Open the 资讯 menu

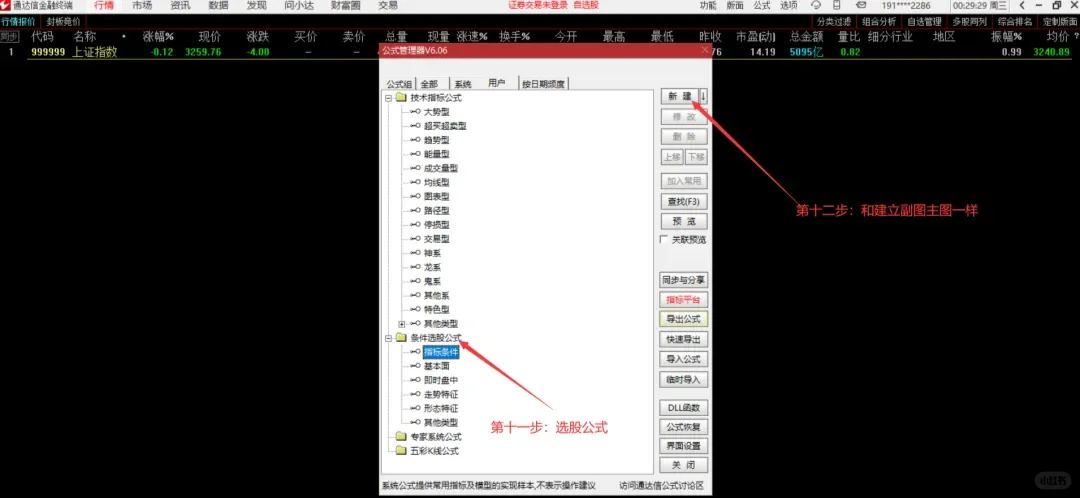pyautogui.click(x=180, y=6)
